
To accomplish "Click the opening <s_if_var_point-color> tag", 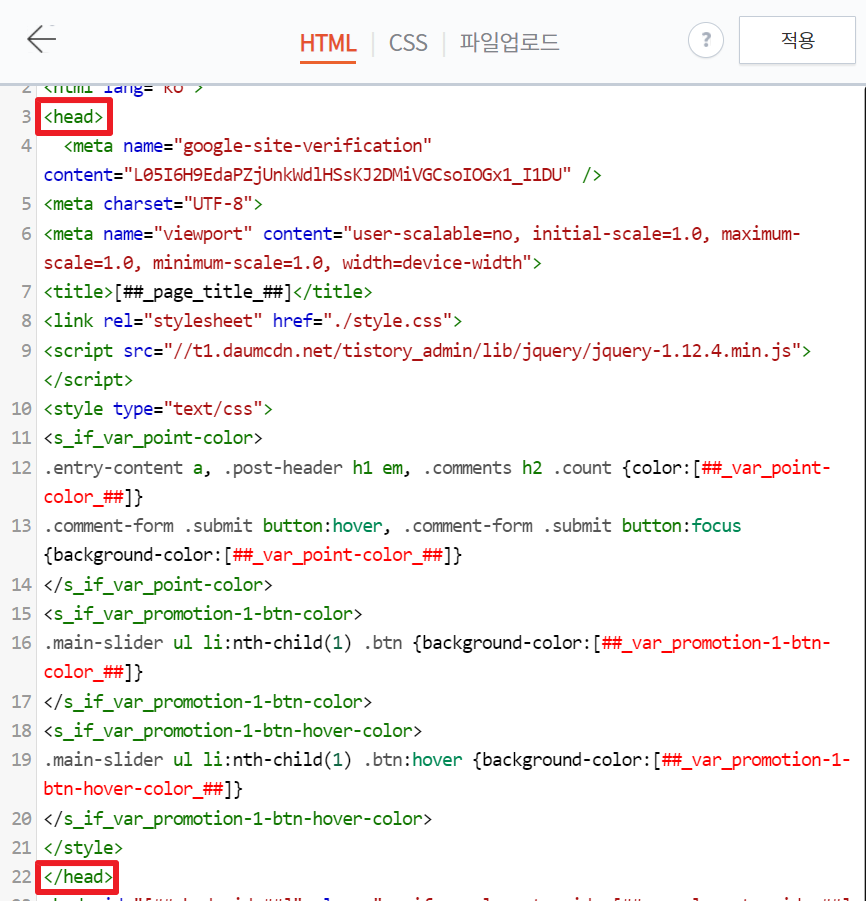I will [153, 438].
